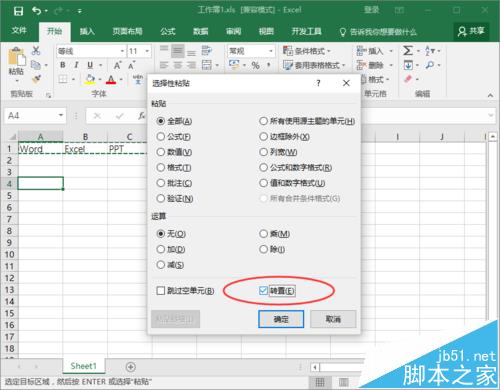Uncheck the 转置(E) checkbox
The width and height of the screenshot is (500, 390).
point(263,291)
